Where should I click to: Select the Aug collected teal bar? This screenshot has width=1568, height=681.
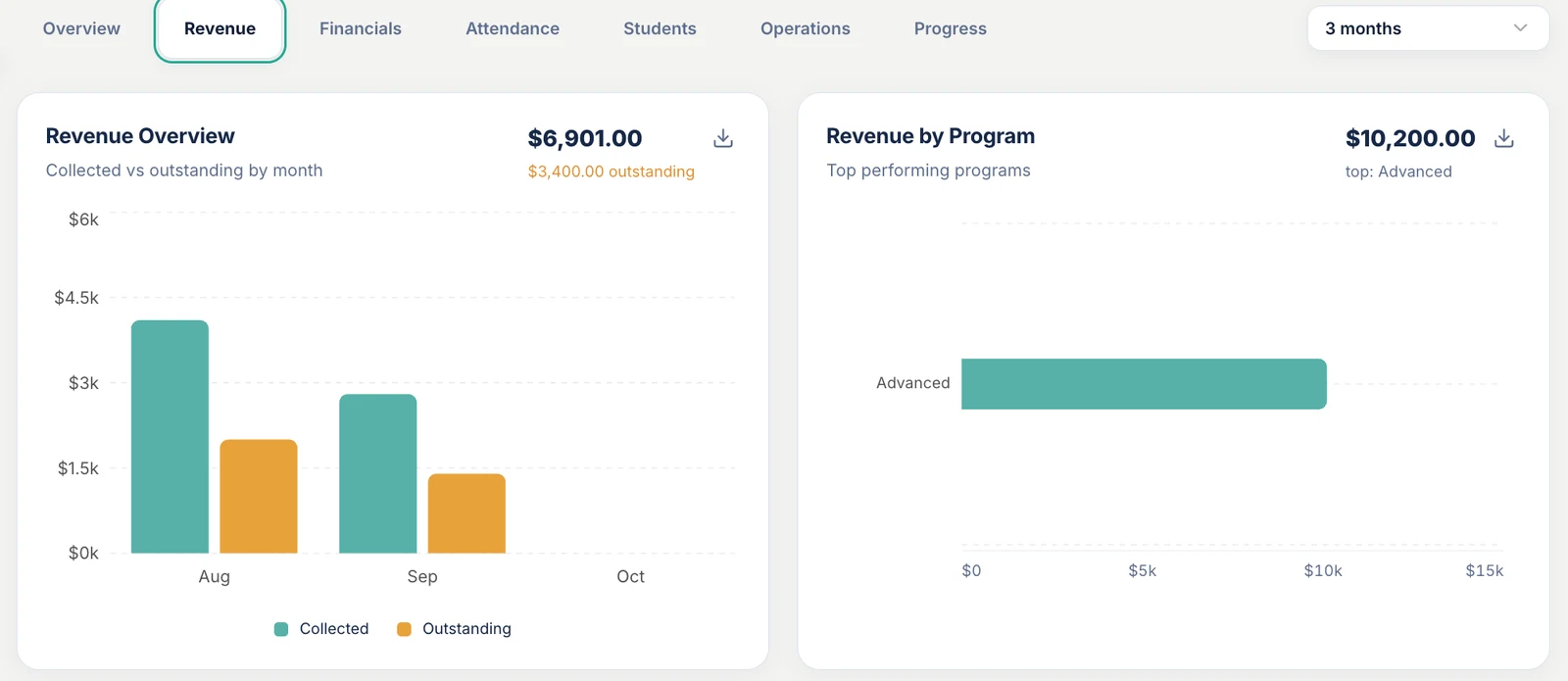[170, 437]
